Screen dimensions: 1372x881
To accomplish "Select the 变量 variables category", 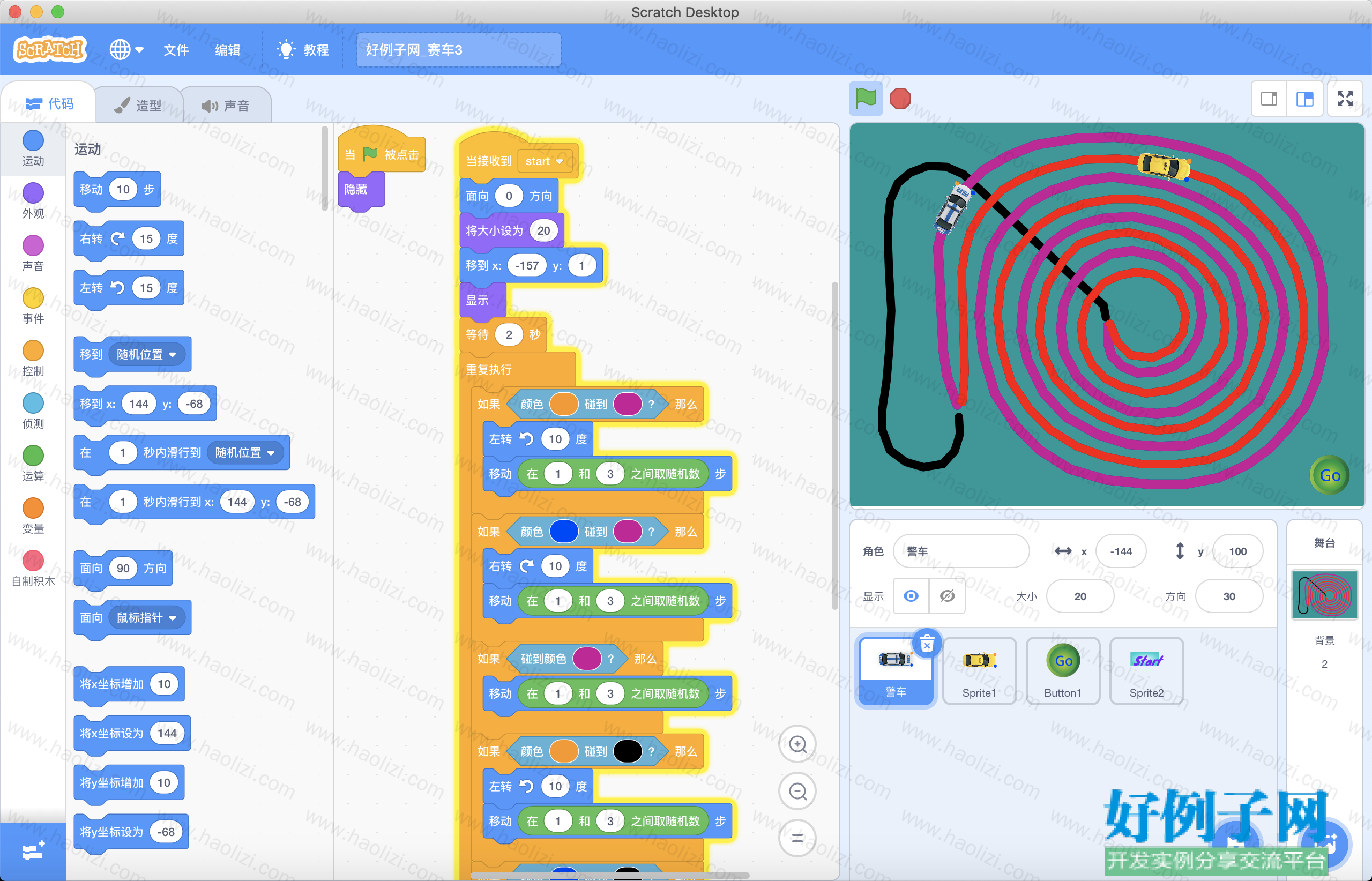I will pos(33,517).
